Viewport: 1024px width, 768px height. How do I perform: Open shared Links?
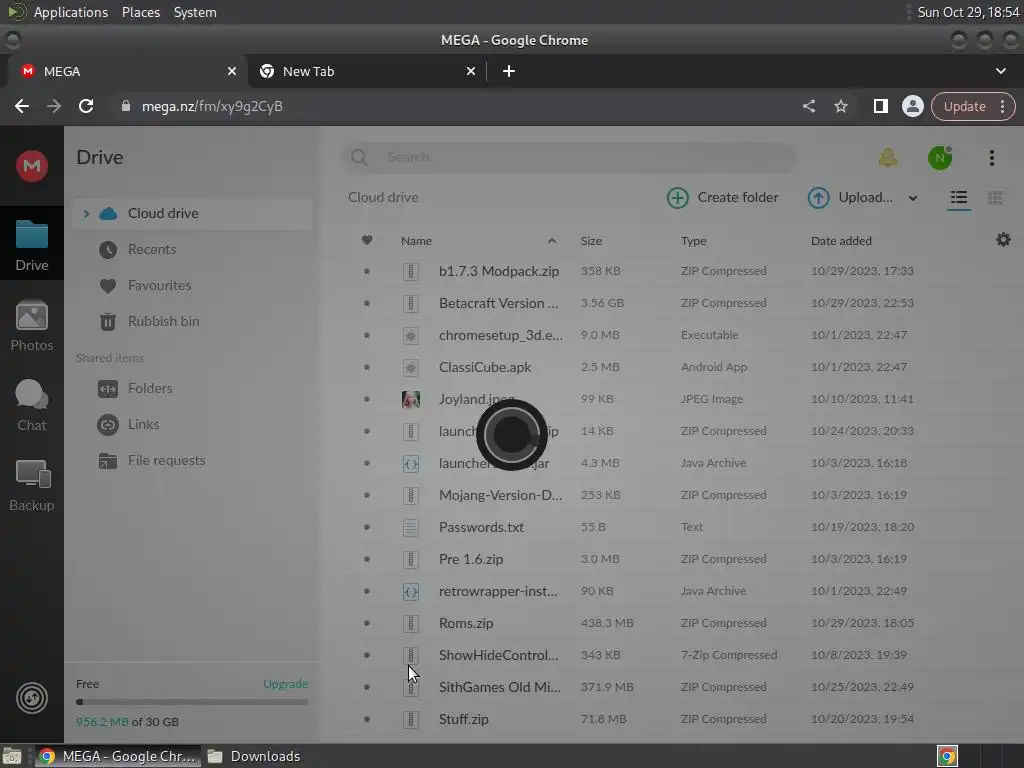pos(144,424)
